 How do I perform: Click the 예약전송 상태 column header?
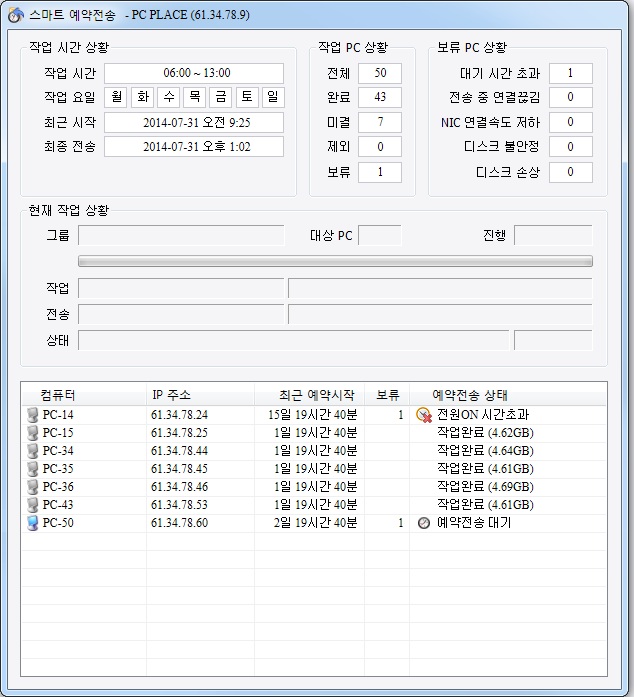[x=476, y=395]
